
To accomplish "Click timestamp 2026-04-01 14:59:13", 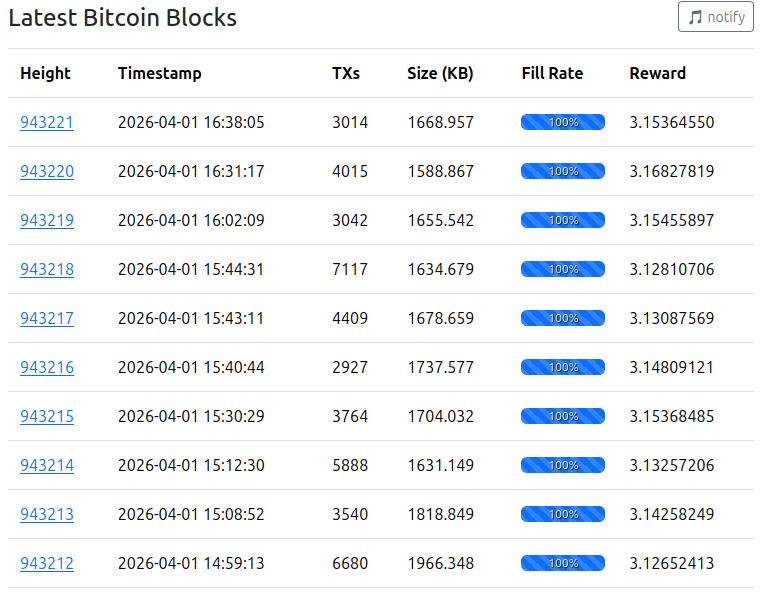I will pos(191,563).
